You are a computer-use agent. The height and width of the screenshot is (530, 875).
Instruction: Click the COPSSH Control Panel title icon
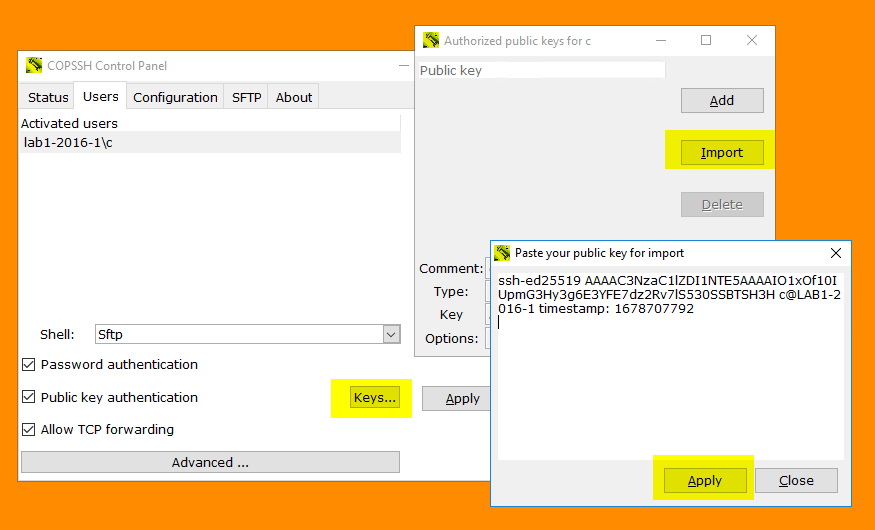tap(34, 65)
